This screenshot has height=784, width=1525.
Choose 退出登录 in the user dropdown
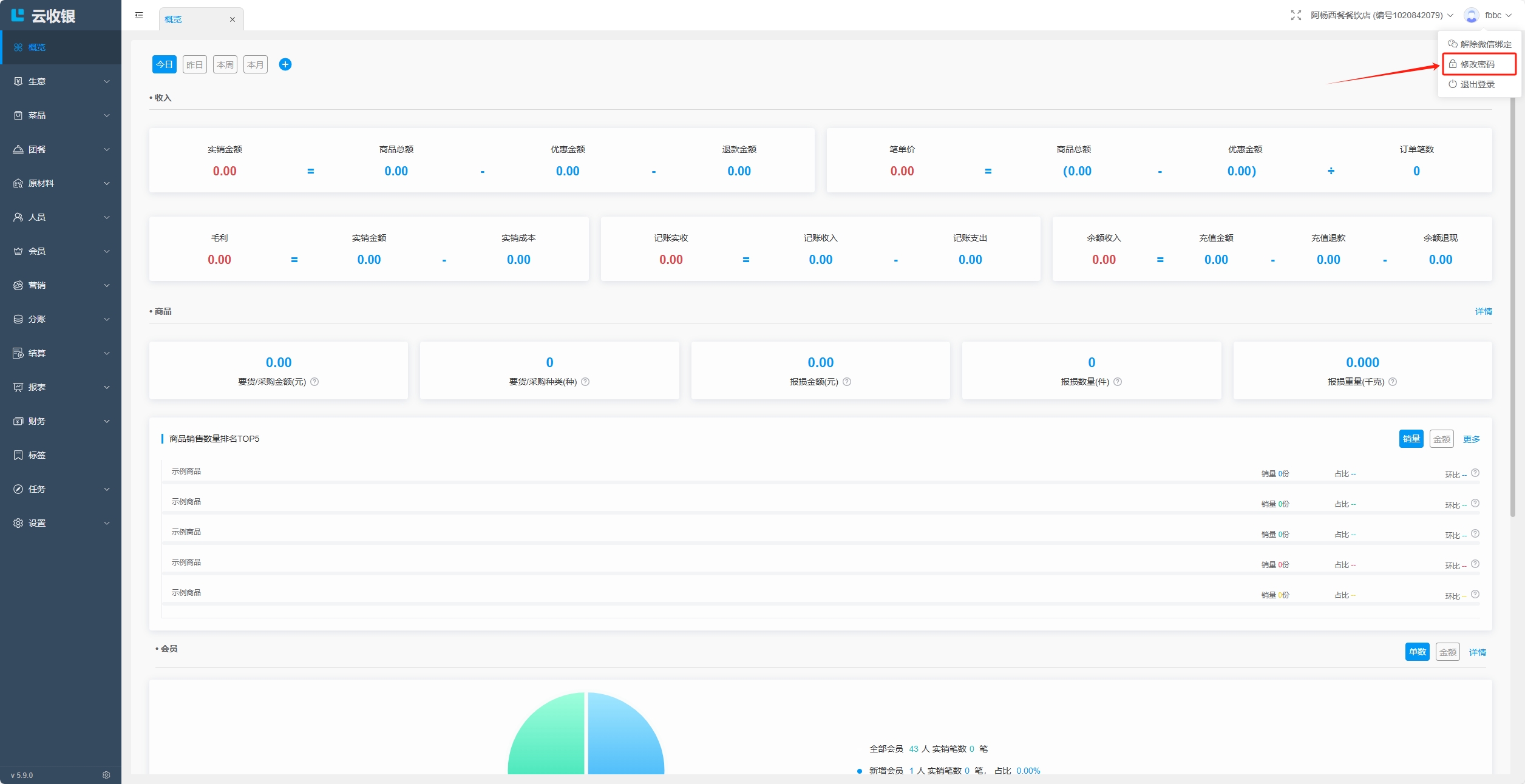point(1477,84)
